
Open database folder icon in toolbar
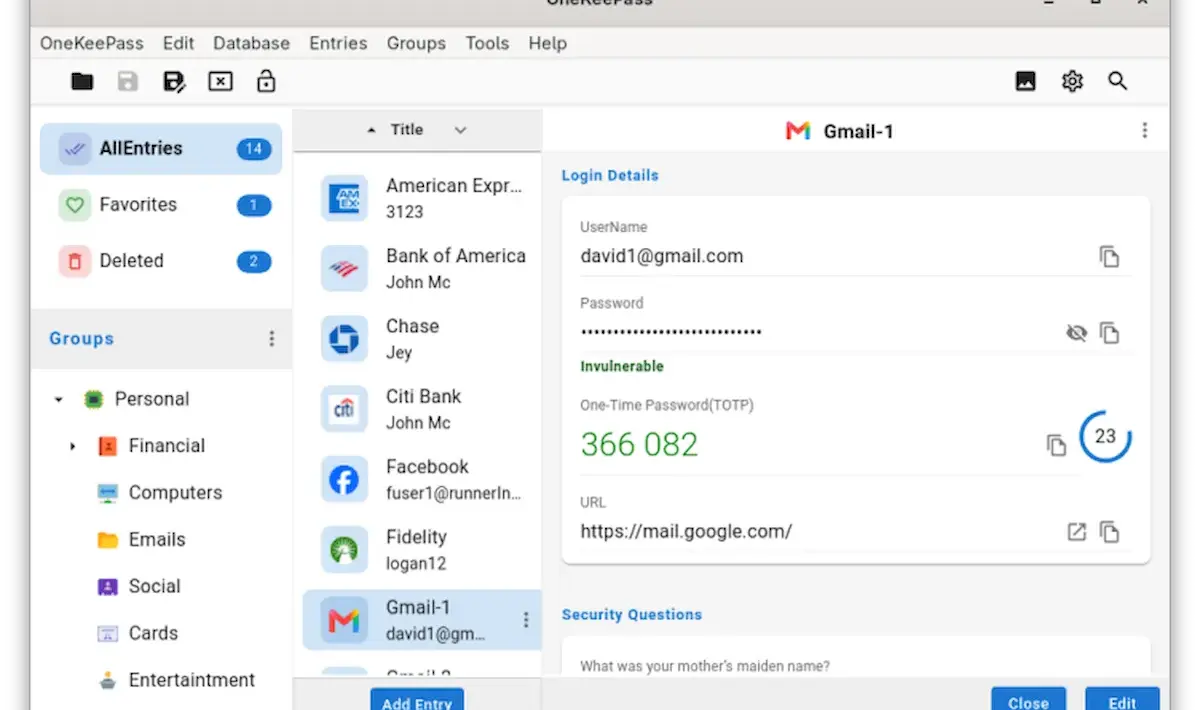coord(82,82)
